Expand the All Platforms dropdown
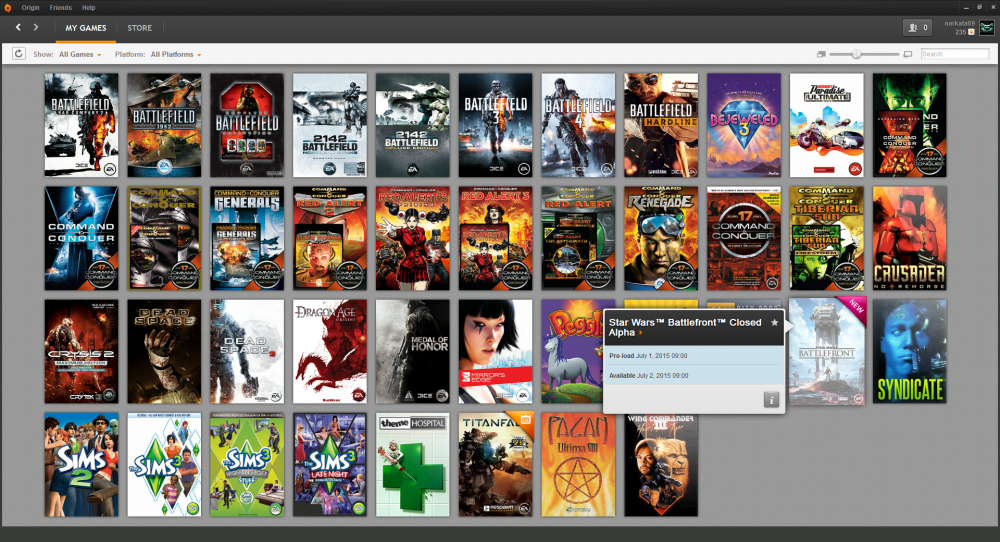Screen dimensions: 1000x542 tap(175, 54)
